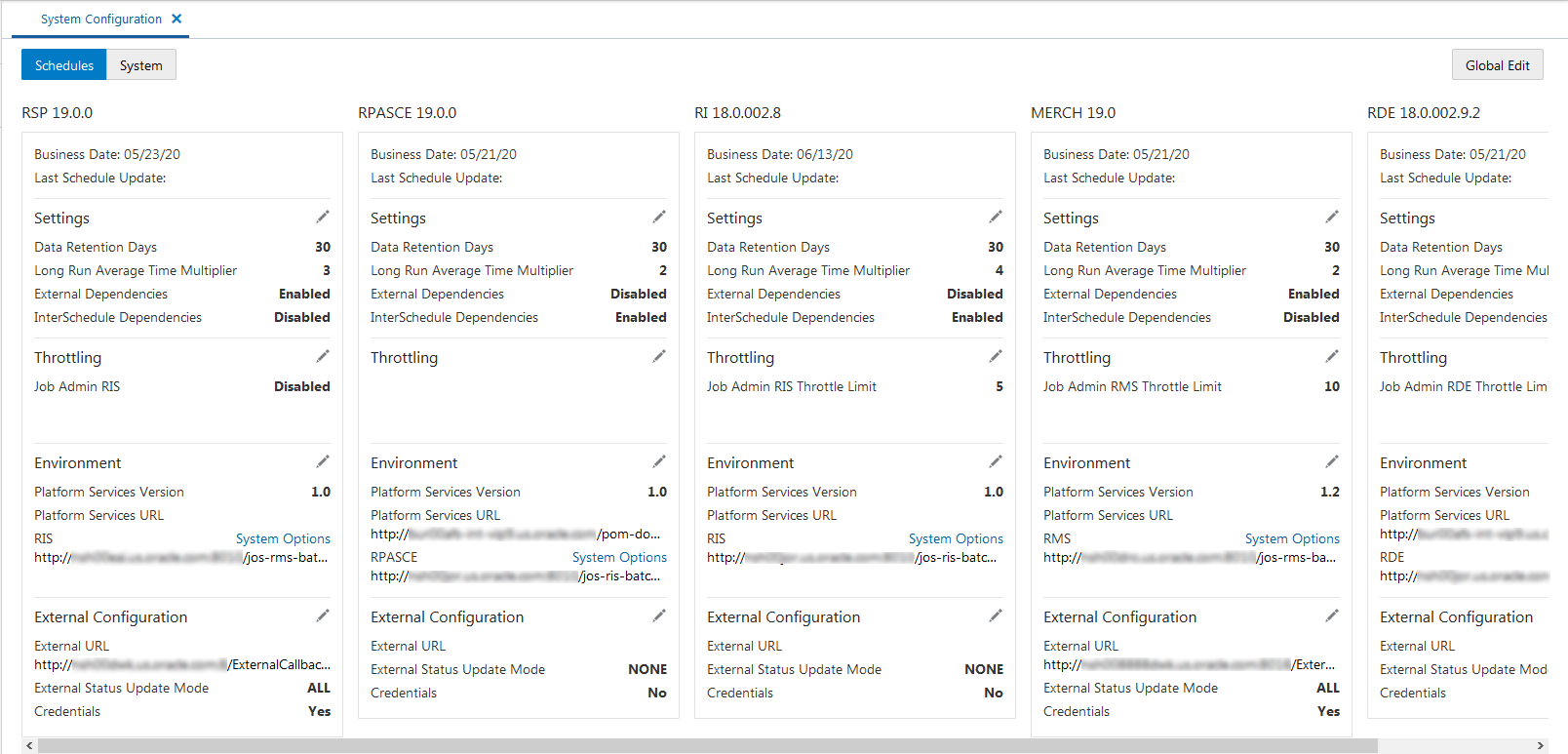Edit RPASCE 19.0.0 External Configuration pencil icon
This screenshot has width=1568, height=754.
pos(659,615)
